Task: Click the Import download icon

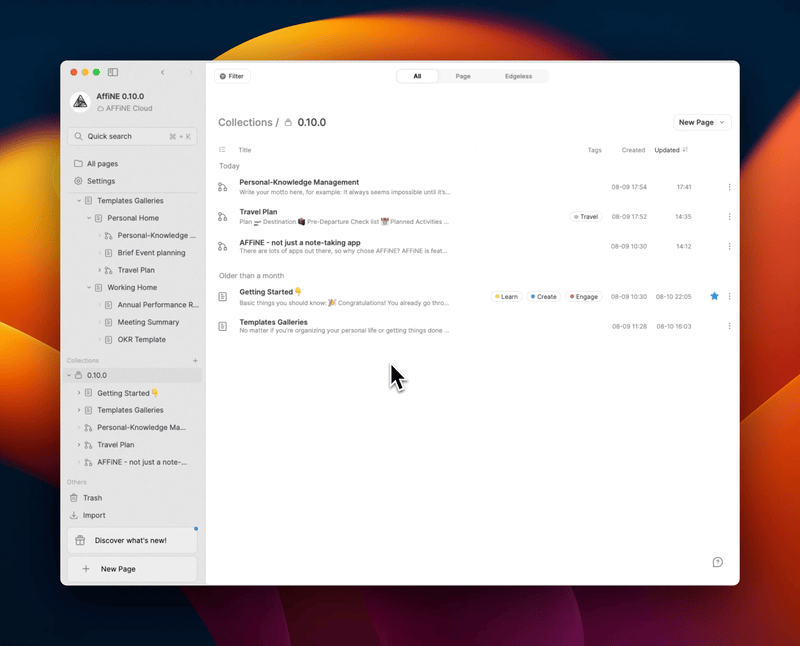Action: [74, 515]
